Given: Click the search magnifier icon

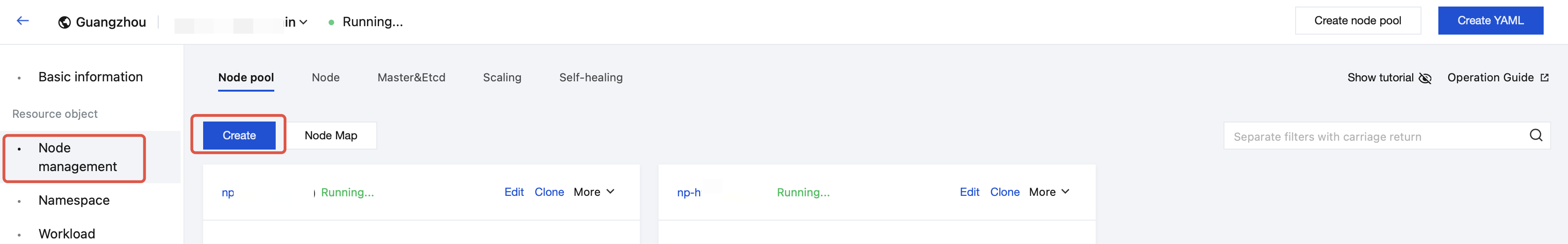Looking at the screenshot, I should pos(1535,136).
